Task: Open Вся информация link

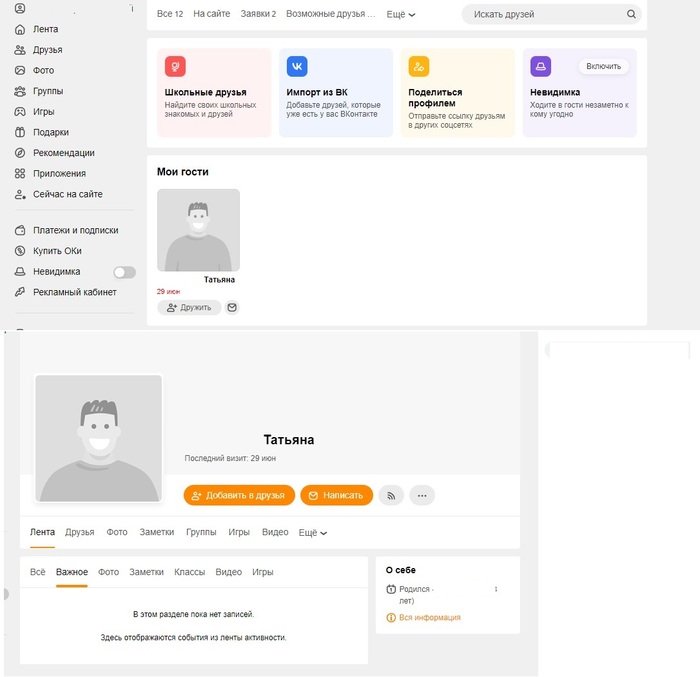Action: pos(429,618)
